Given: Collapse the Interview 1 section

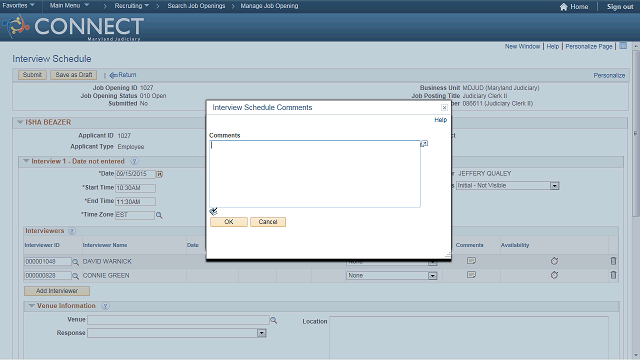Looking at the screenshot, I should pyautogui.click(x=26, y=161).
